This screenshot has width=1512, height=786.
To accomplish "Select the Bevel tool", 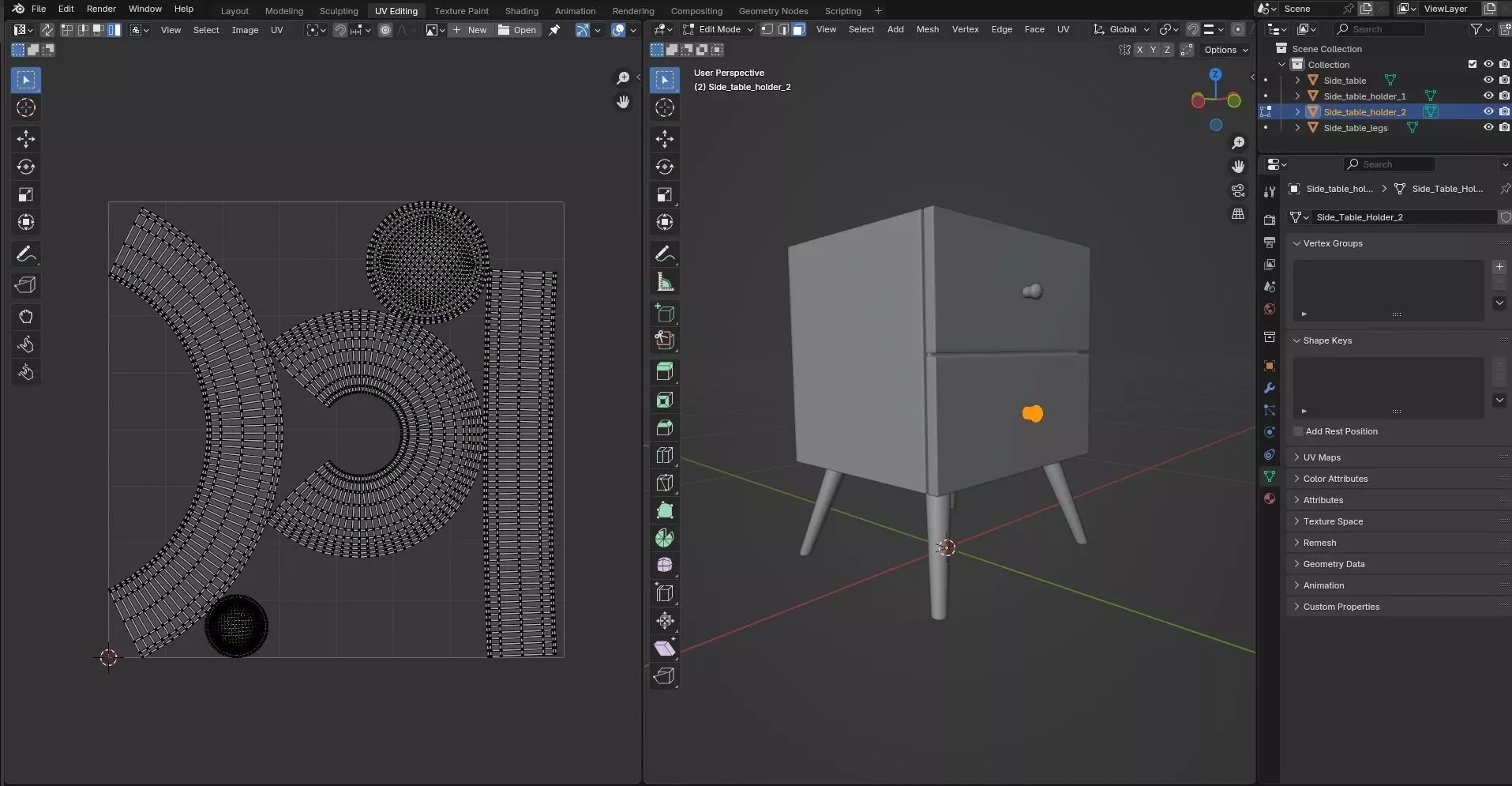I will coord(665,427).
